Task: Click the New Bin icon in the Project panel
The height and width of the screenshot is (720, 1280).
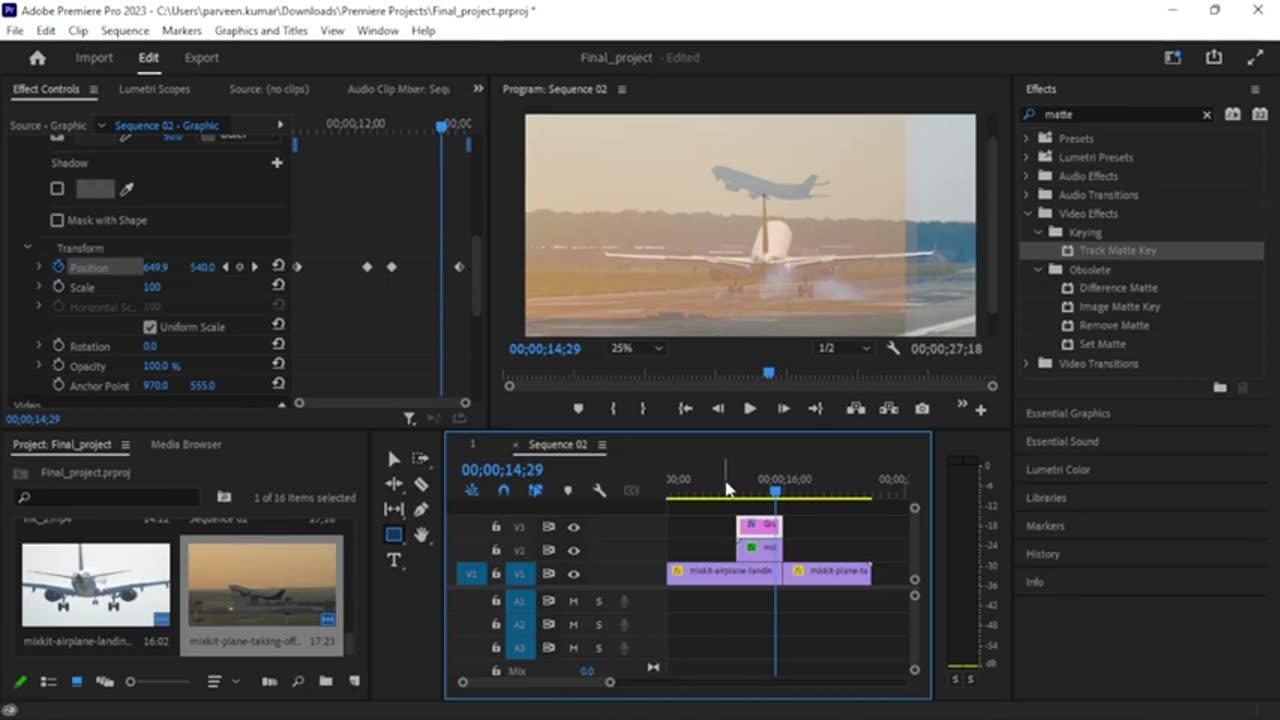Action: coord(325,681)
